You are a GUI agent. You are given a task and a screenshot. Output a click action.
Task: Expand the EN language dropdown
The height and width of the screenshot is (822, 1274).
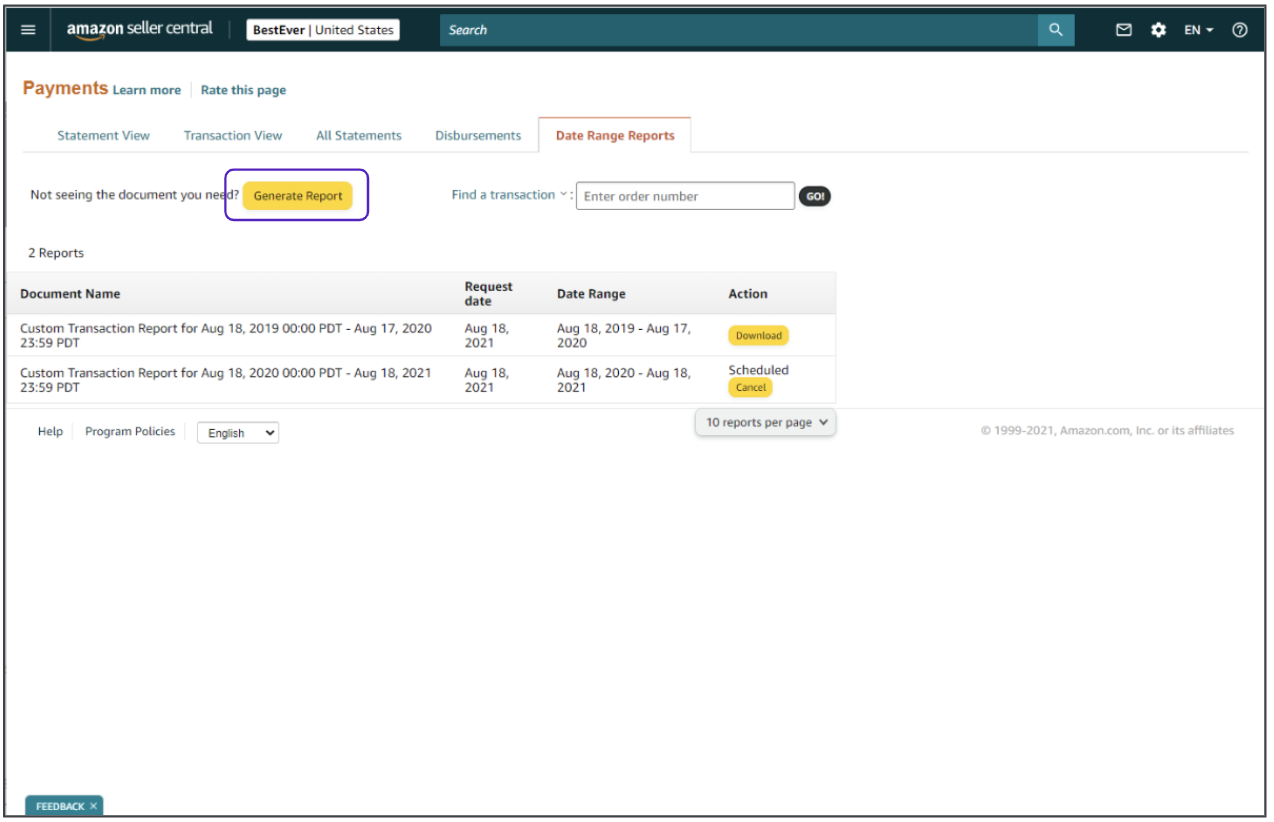tap(1198, 30)
